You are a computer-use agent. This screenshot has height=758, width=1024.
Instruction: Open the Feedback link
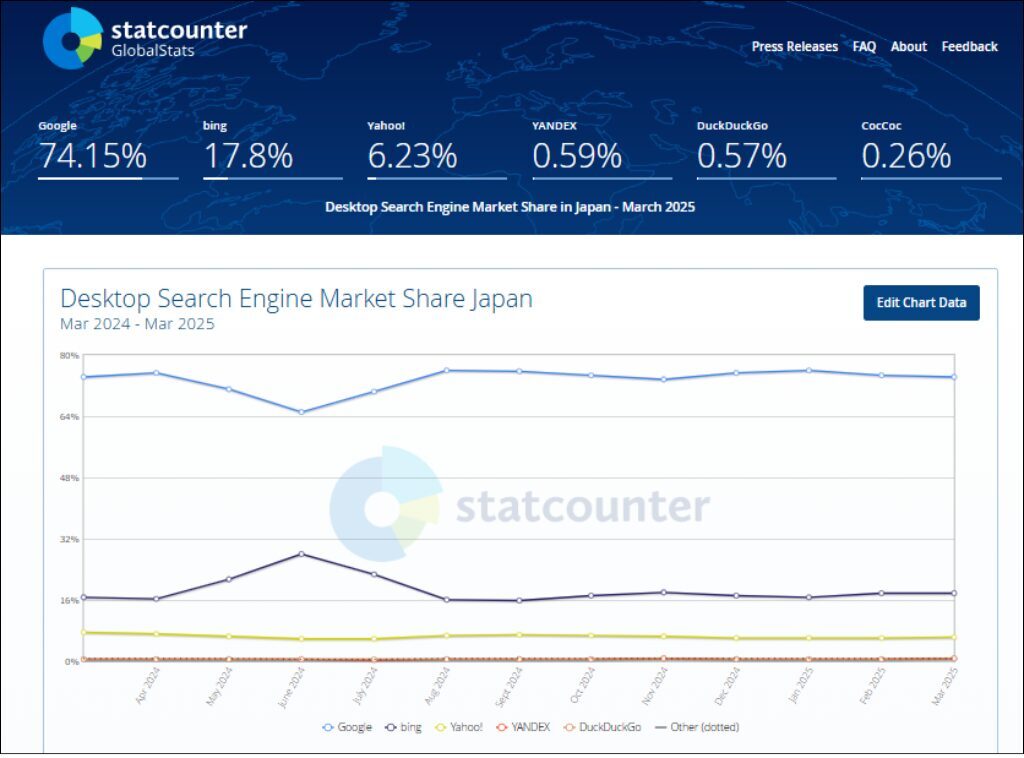[x=969, y=46]
